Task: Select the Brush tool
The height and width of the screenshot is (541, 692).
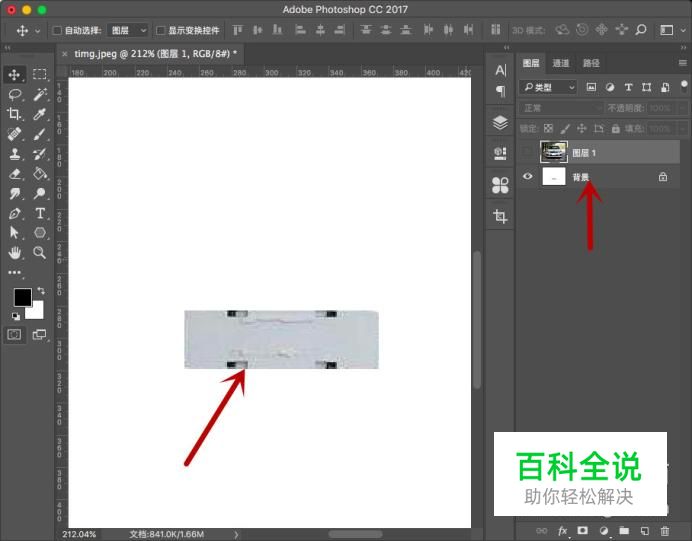Action: [x=40, y=134]
